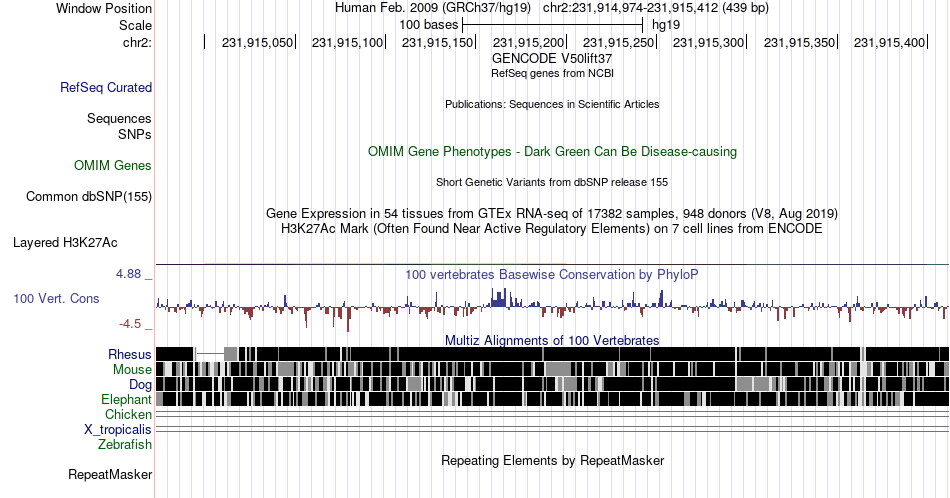
Task: Click the chr2:231,914,974-231,915,412 position text
Action: pos(656,8)
